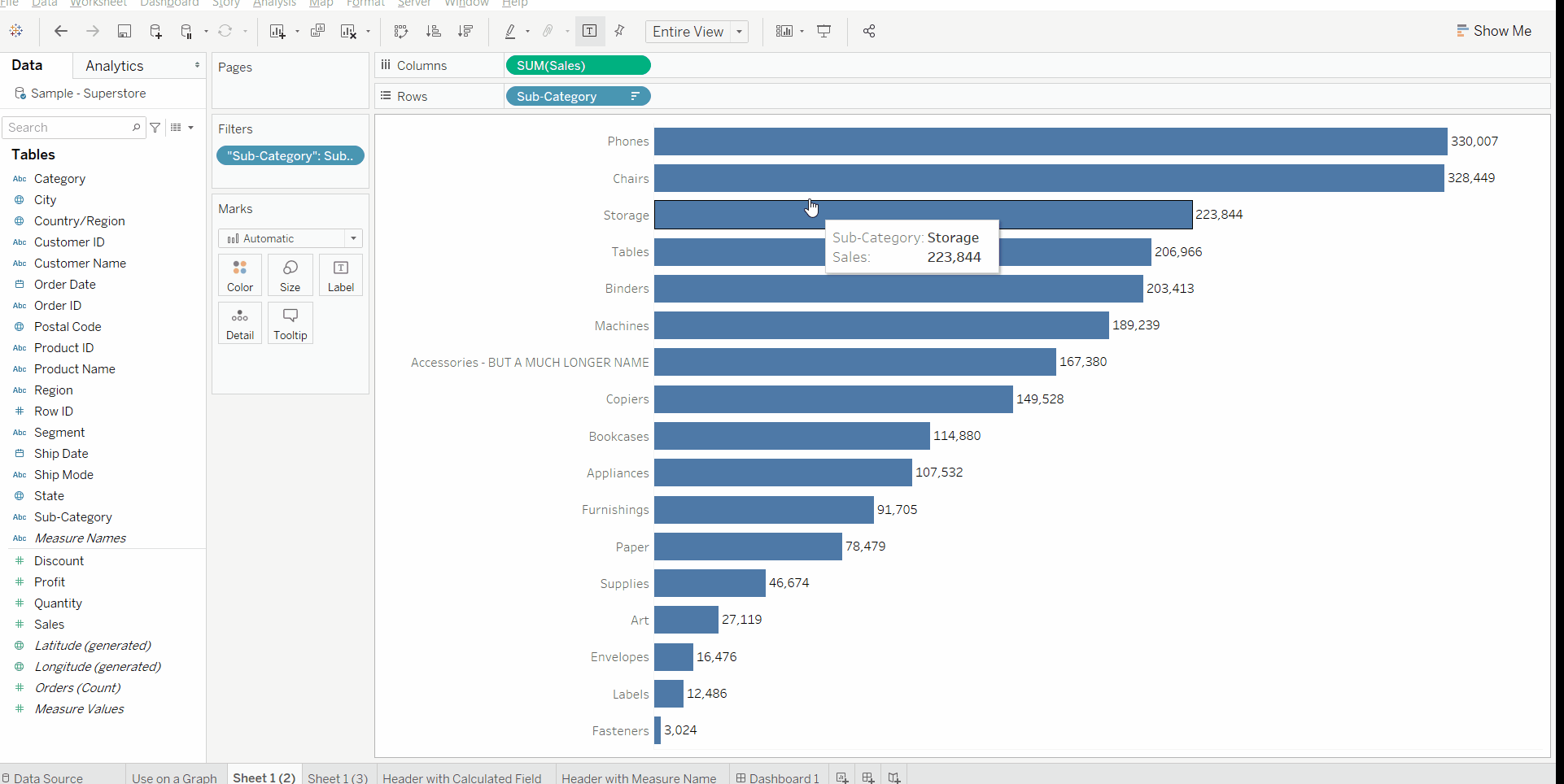Click the Swap rows and columns icon
Screen dimensions: 1564x784
[x=401, y=31]
